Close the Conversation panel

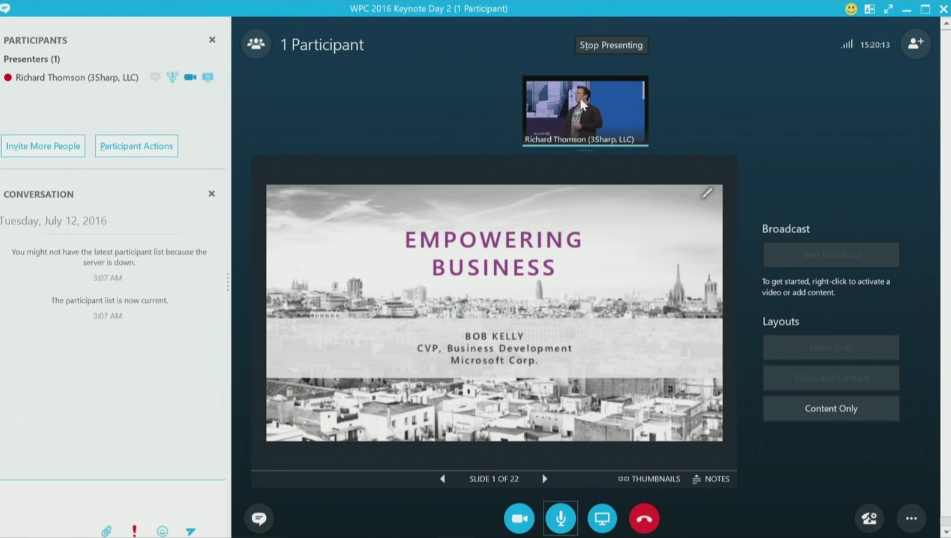point(212,194)
